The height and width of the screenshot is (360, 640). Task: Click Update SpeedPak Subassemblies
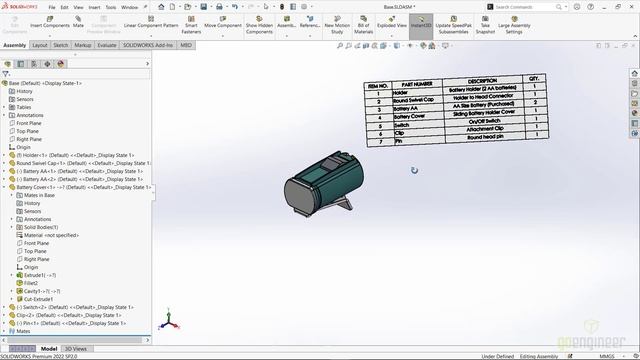click(453, 25)
